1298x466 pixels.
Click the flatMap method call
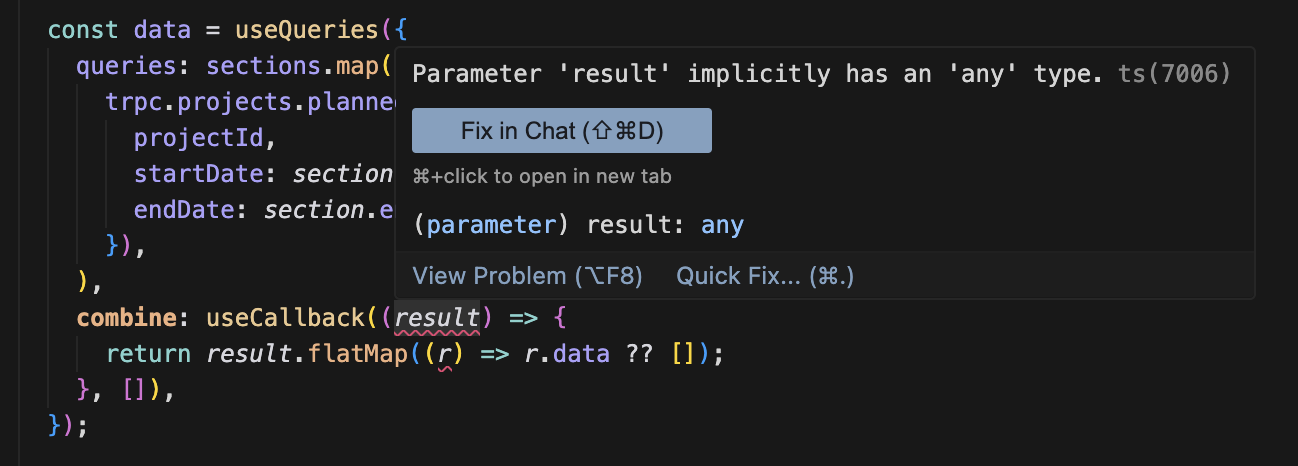coord(355,354)
